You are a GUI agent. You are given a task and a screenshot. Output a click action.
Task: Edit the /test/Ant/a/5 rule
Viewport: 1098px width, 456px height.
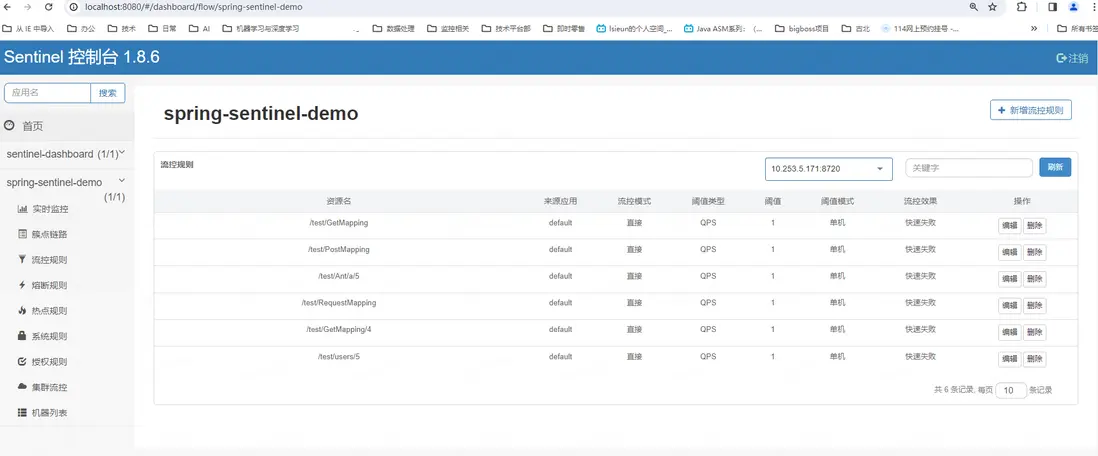1009,279
